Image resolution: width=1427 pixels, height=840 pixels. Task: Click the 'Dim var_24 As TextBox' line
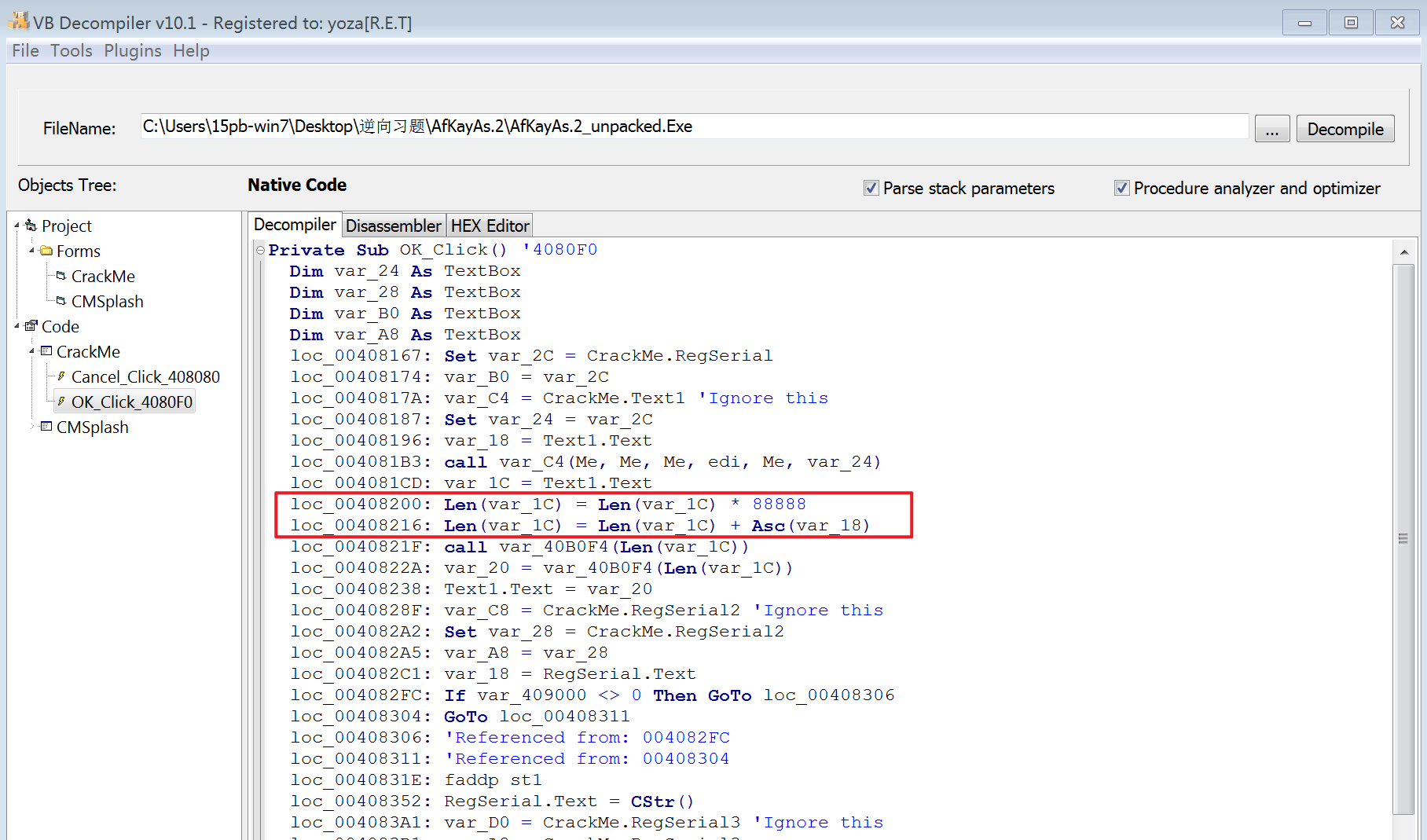pyautogui.click(x=405, y=271)
